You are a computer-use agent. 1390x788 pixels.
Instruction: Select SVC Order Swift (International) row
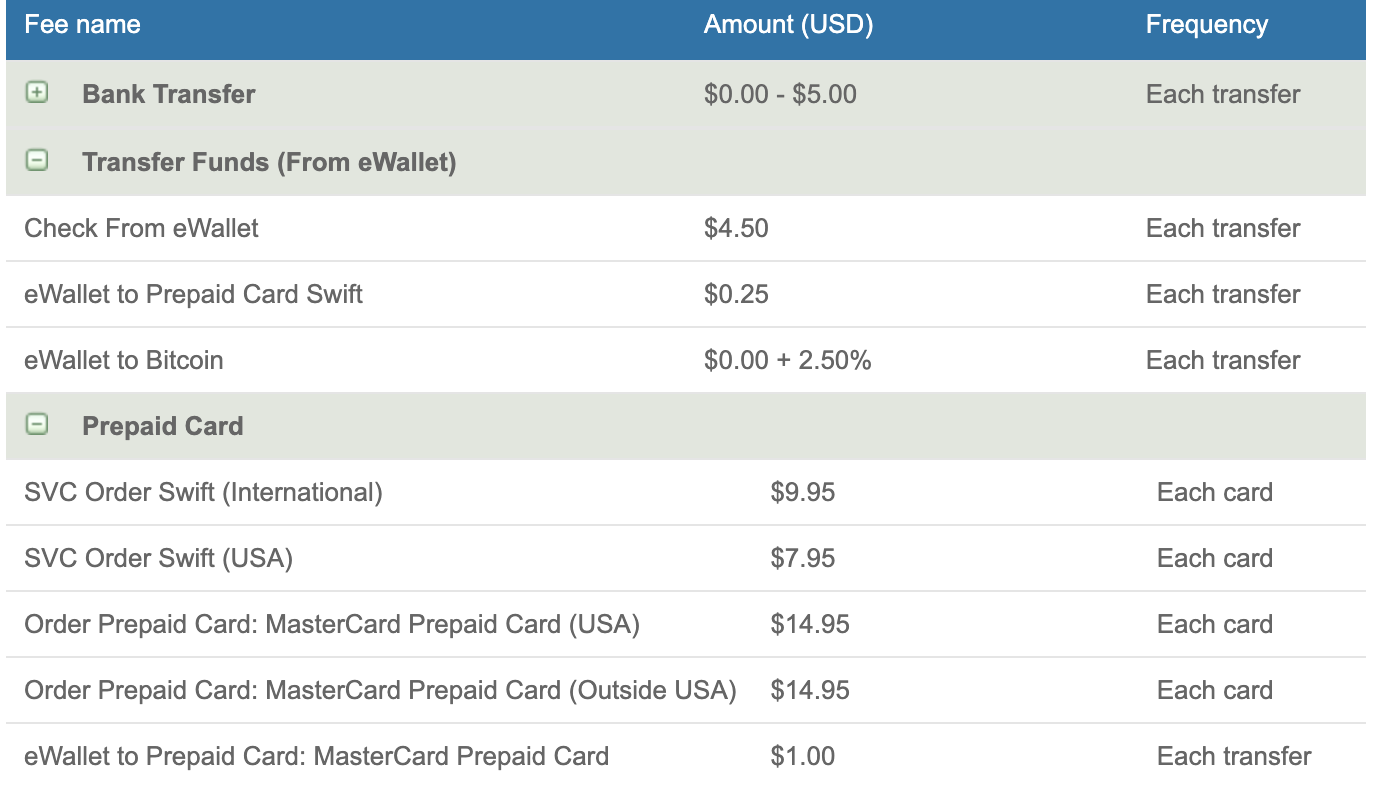point(203,492)
